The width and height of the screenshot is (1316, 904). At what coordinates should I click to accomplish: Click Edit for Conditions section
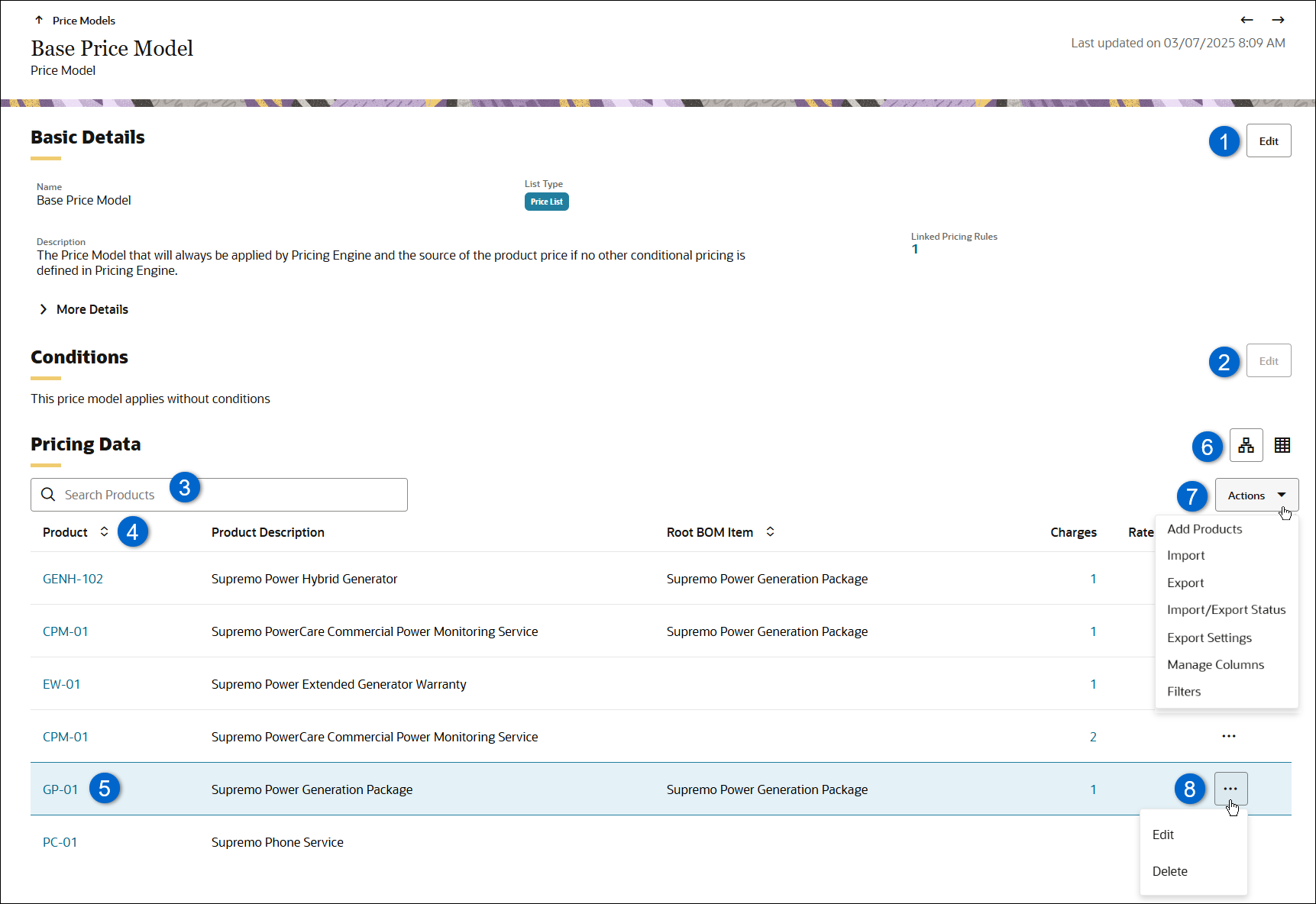click(x=1269, y=360)
